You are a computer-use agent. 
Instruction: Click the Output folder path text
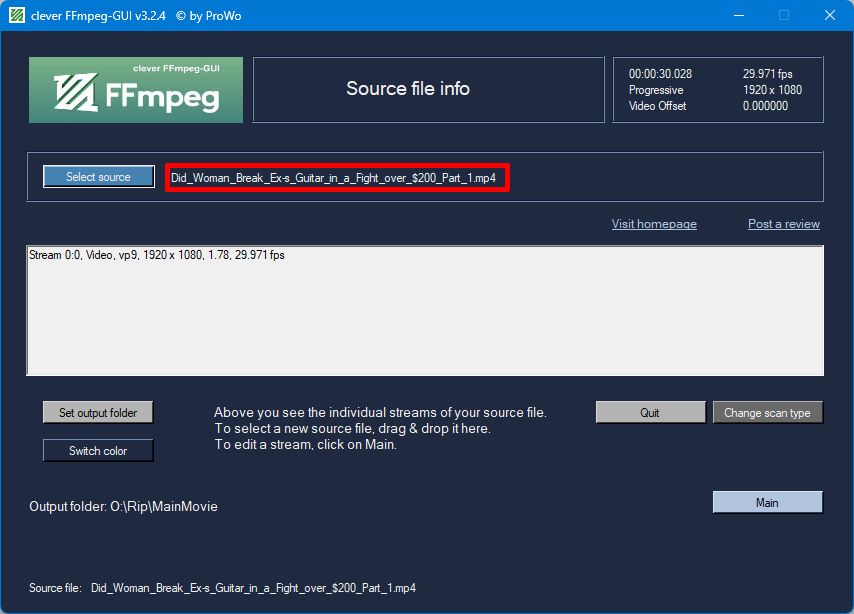[124, 506]
